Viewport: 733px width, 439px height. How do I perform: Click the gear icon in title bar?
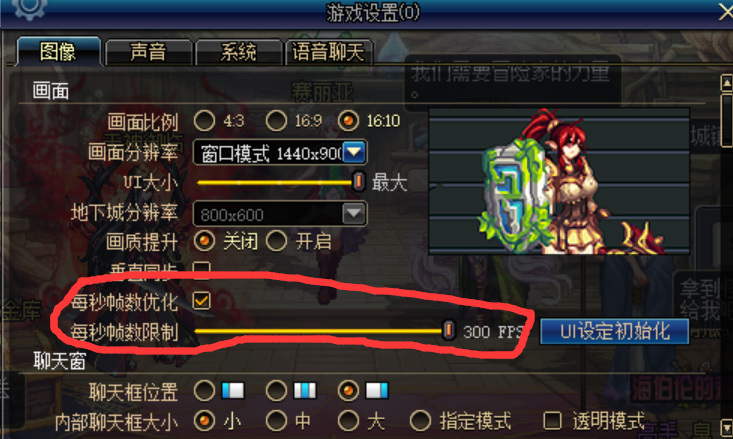[x=29, y=8]
